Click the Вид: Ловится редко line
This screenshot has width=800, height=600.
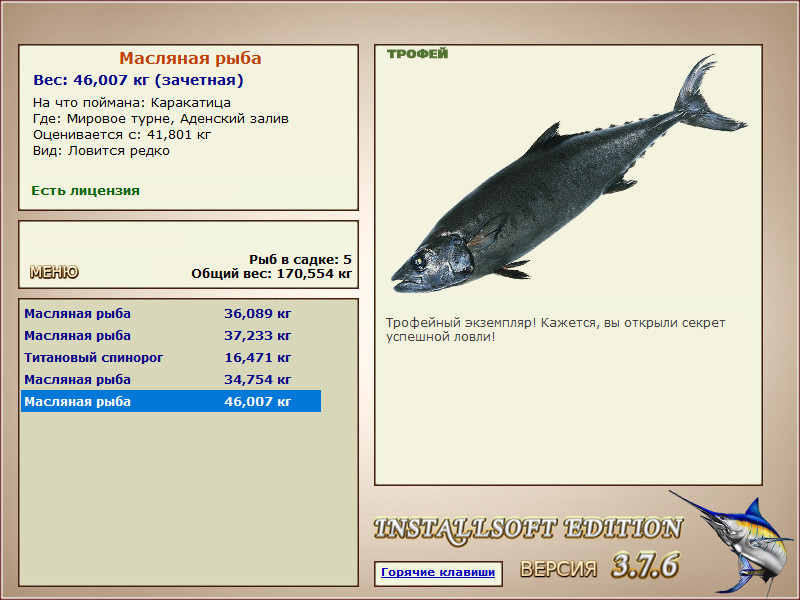[101, 151]
